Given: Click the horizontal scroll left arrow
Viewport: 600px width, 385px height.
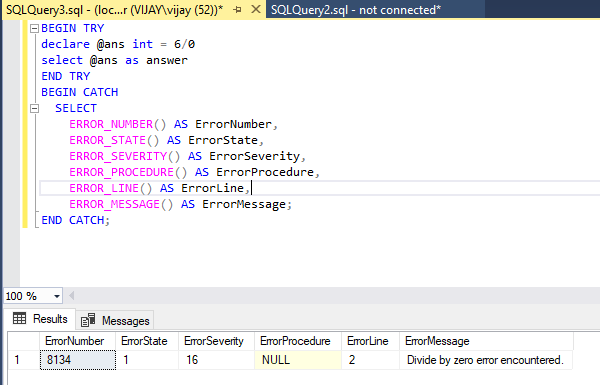Looking at the screenshot, I should (x=71, y=296).
